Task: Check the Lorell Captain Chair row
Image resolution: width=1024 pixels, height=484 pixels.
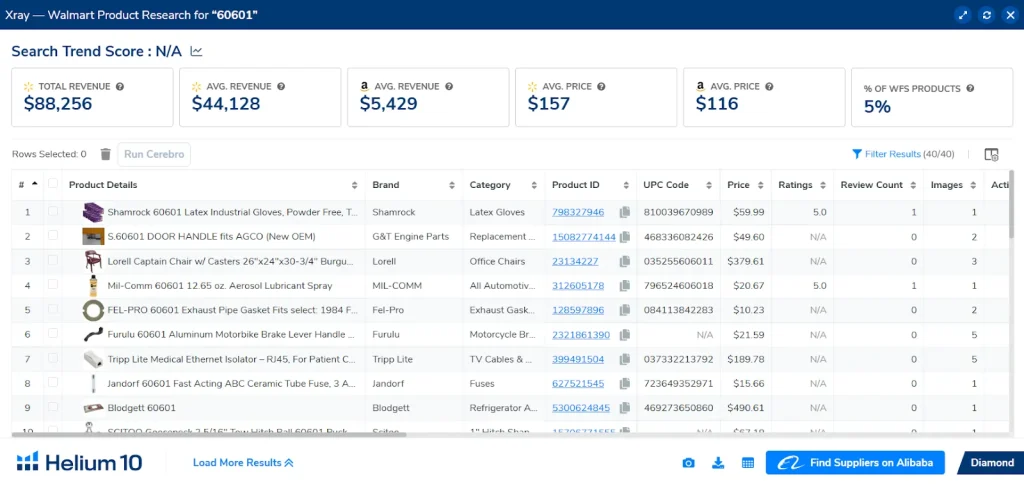Action: 53,261
